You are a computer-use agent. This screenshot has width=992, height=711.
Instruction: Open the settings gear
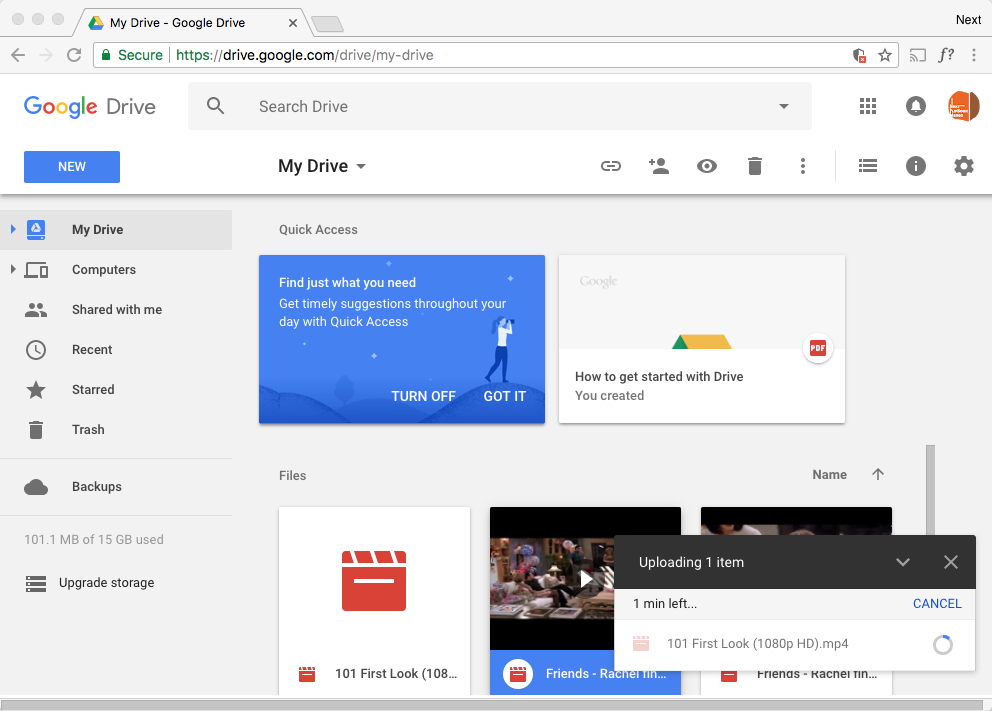(x=964, y=167)
